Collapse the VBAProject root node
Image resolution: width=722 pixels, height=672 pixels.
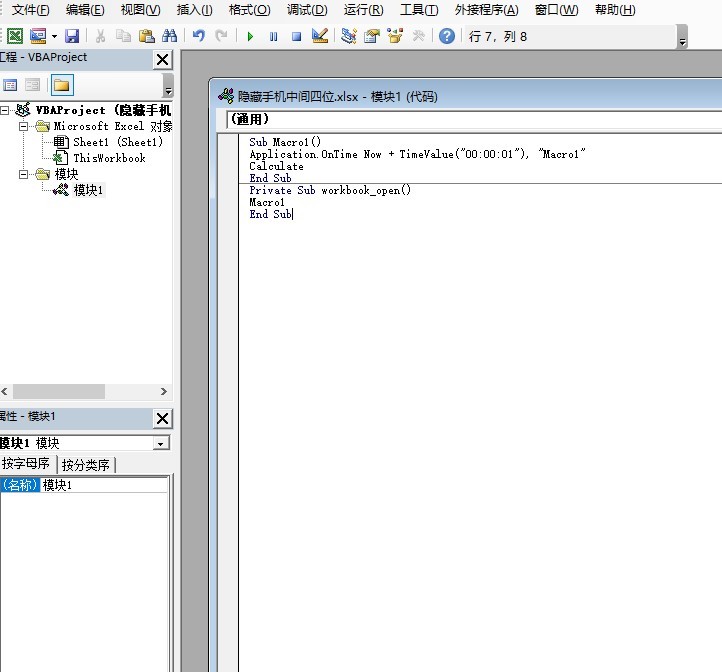[x=5, y=111]
